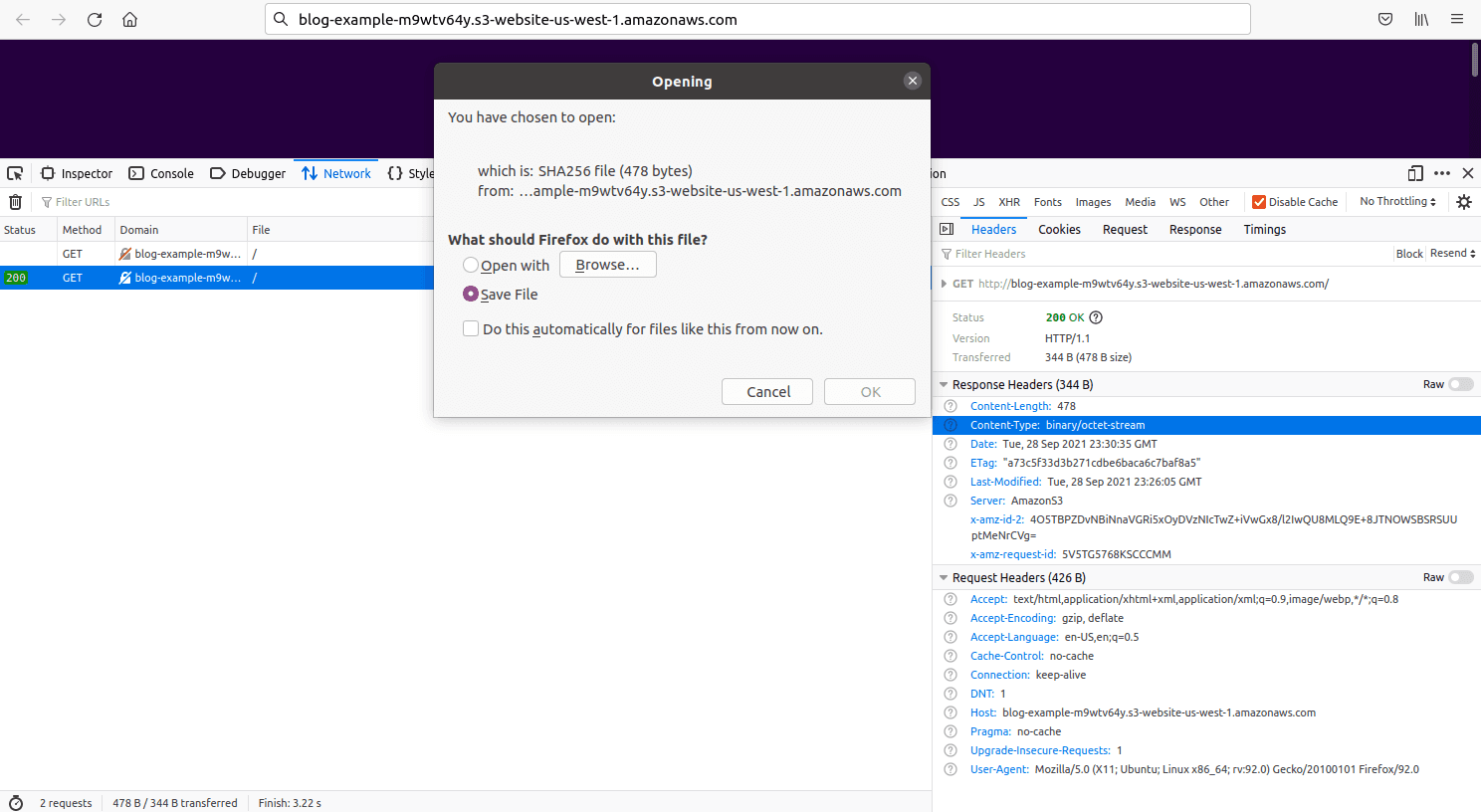Start performance analysis stopwatch icon
1481x812 pixels.
tap(16, 803)
